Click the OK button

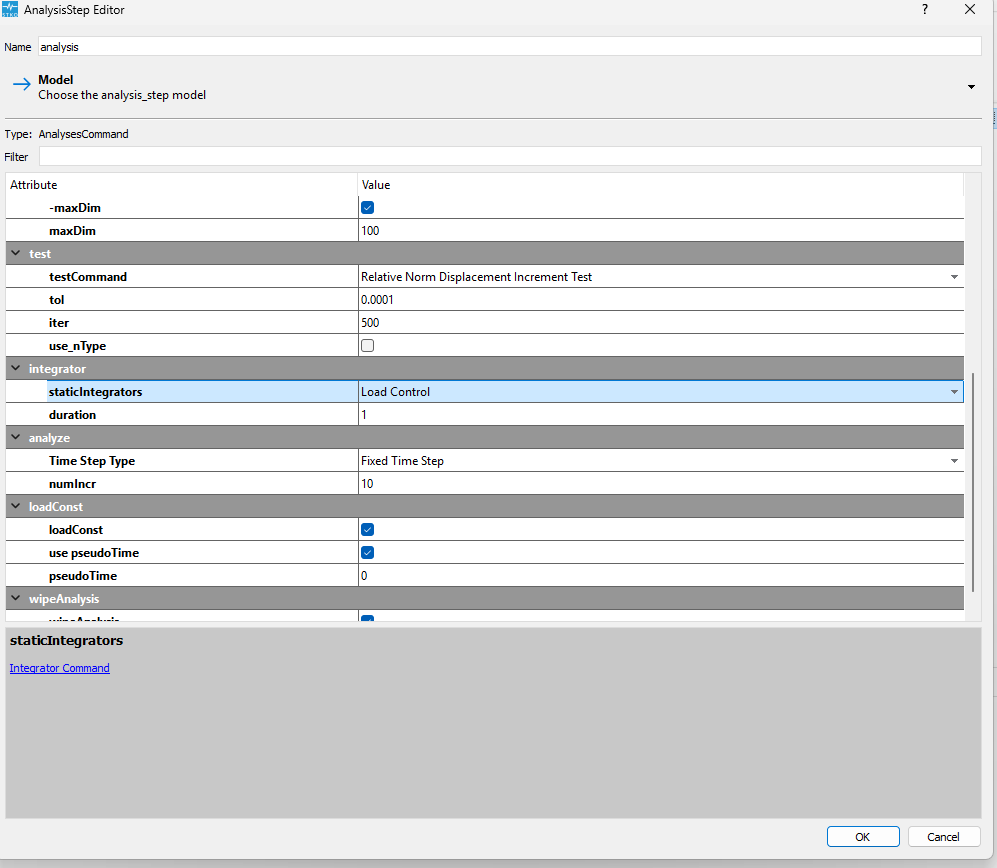[x=863, y=837]
